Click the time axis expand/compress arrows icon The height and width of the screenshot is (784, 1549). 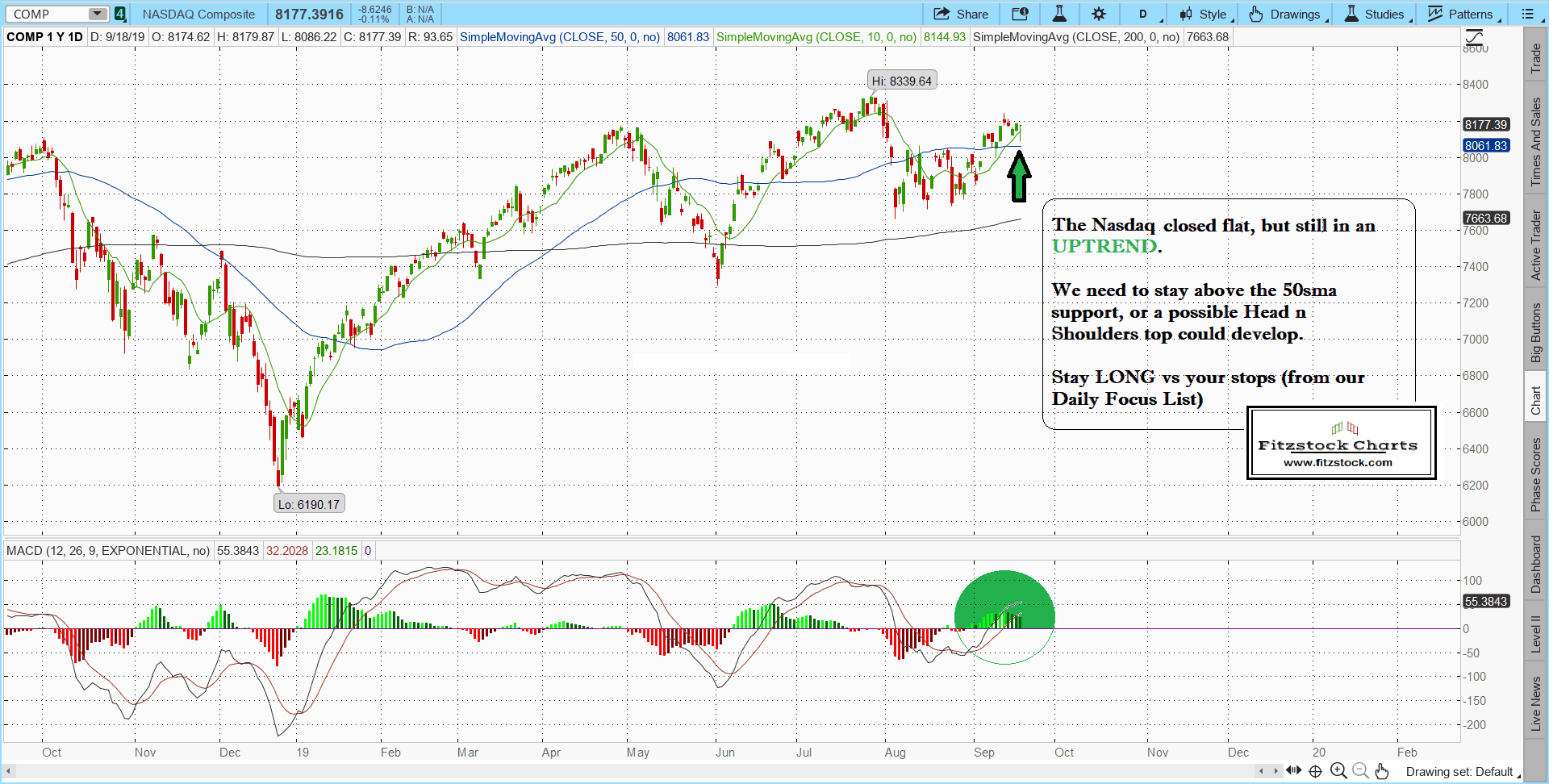[x=1294, y=771]
